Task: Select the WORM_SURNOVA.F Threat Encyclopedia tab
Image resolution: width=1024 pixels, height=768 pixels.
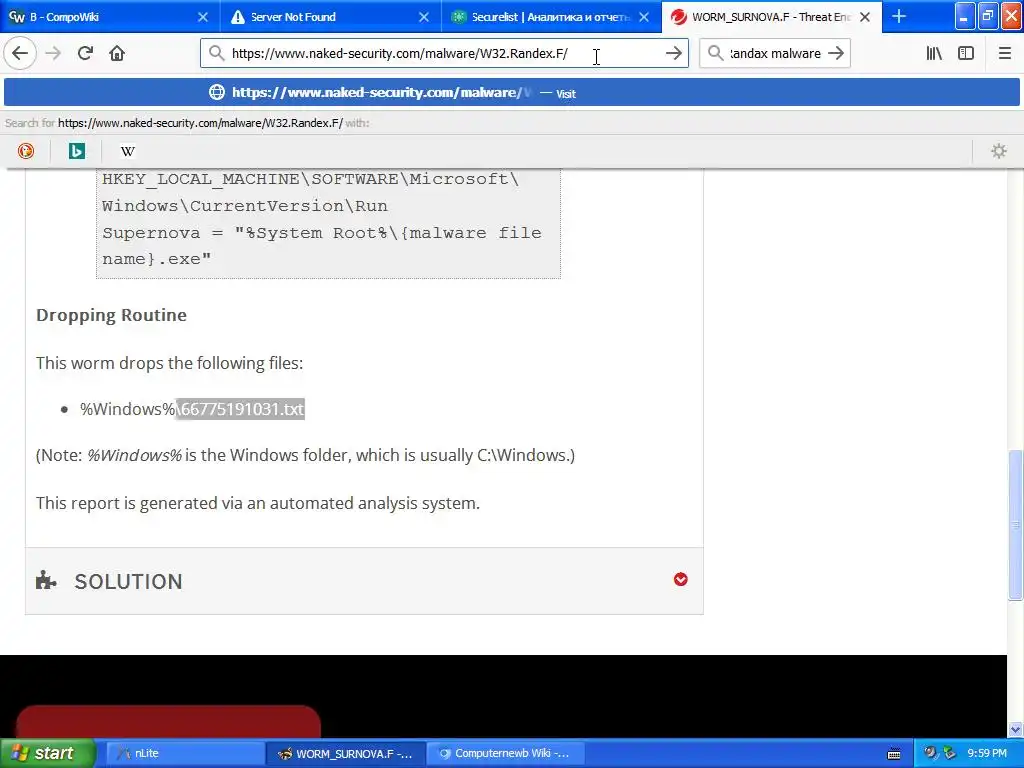Action: tap(771, 17)
